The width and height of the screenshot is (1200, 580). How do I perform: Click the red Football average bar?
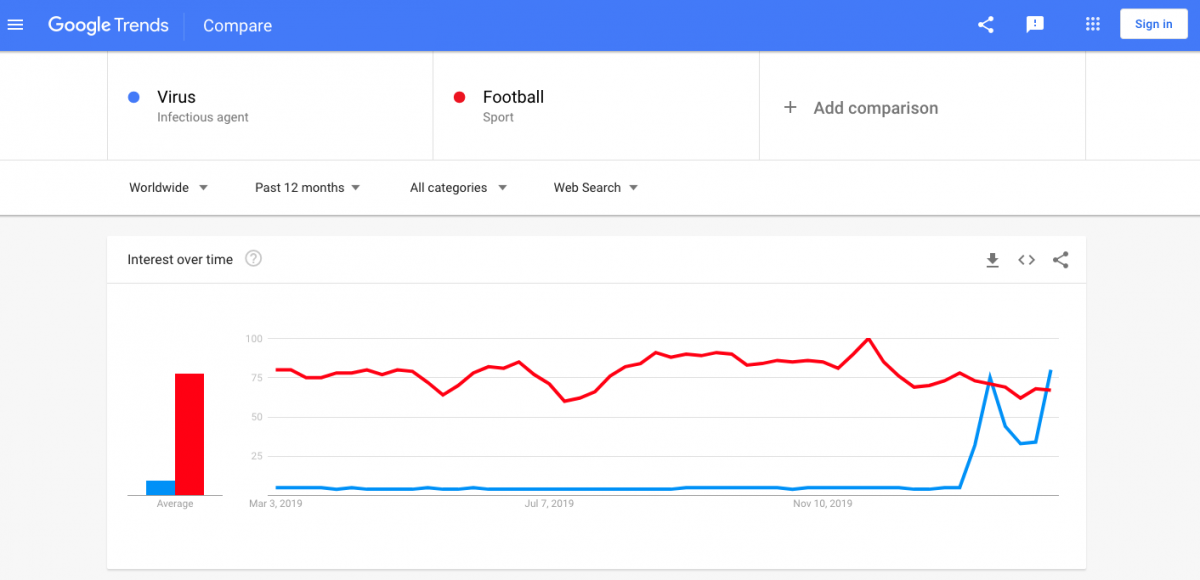click(189, 434)
